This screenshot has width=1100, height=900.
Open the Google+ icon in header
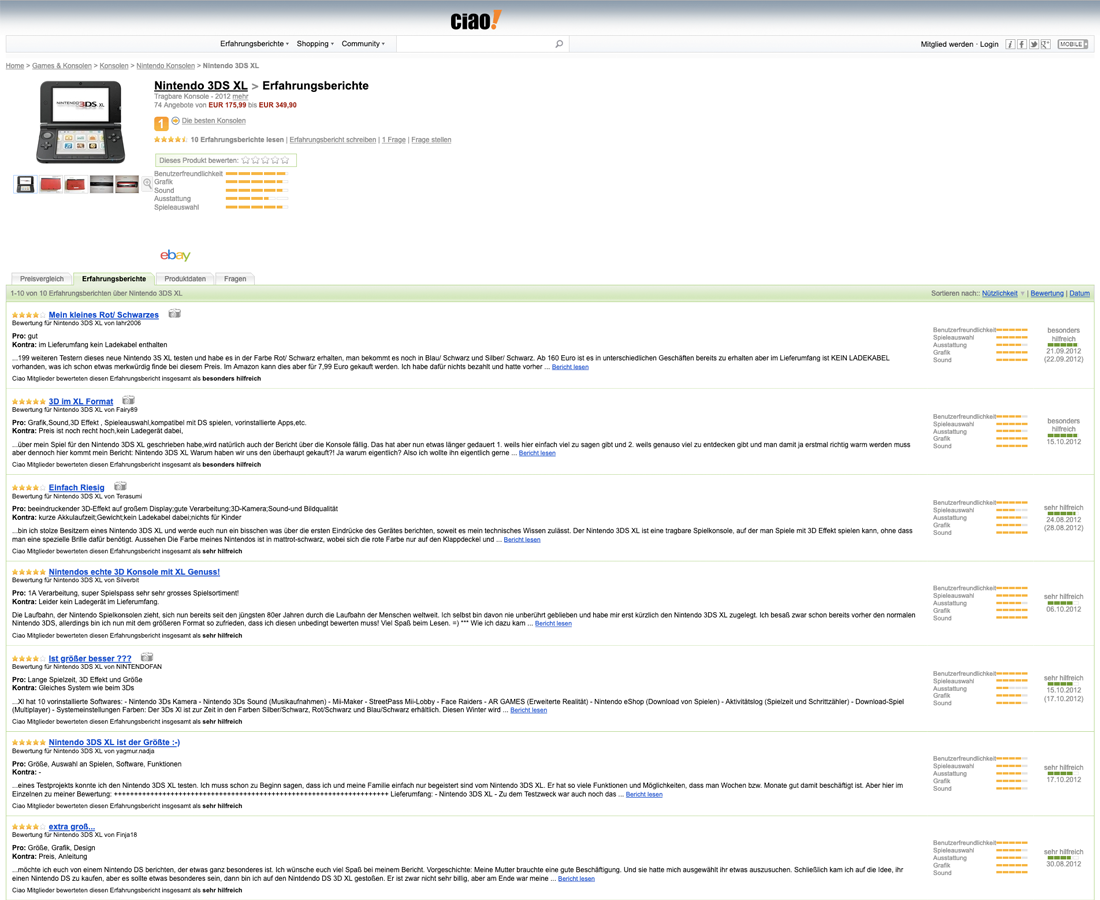pos(1046,44)
